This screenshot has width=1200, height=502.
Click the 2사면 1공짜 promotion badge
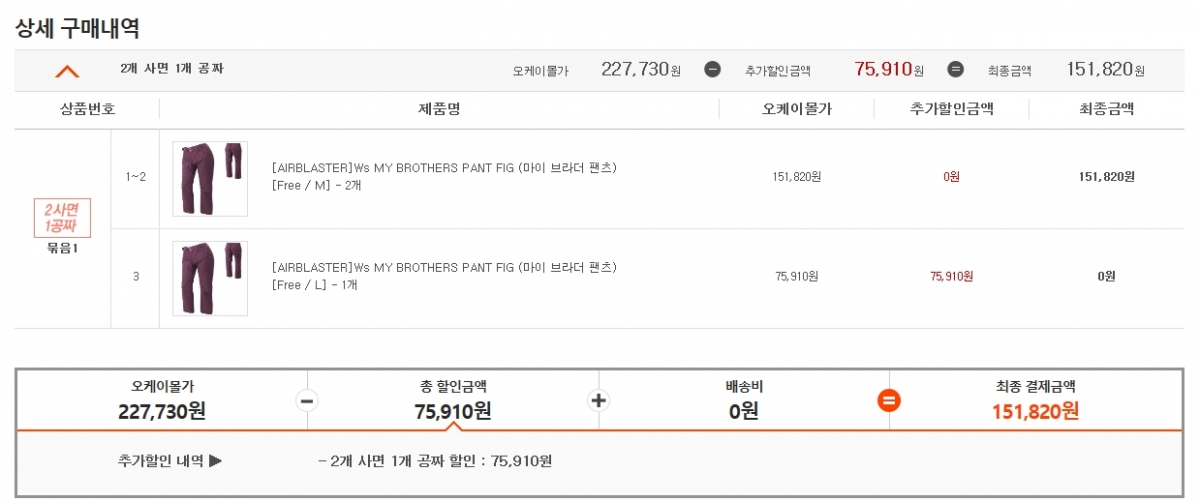(62, 218)
